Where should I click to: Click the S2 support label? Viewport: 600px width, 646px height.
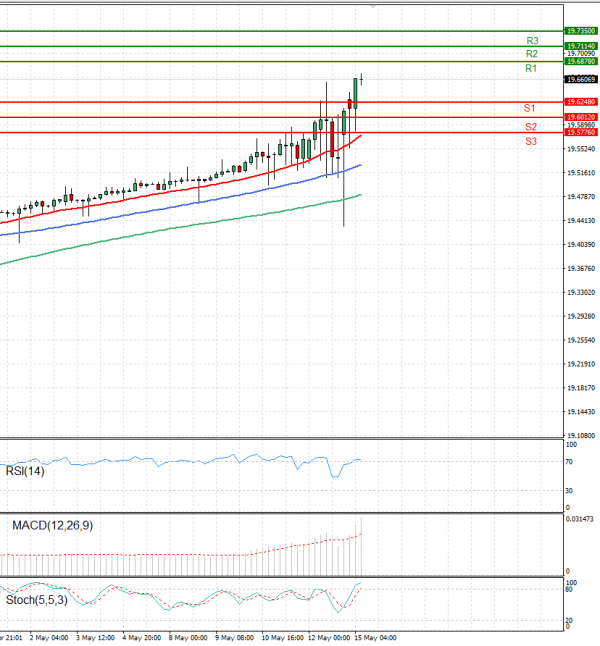[x=531, y=127]
